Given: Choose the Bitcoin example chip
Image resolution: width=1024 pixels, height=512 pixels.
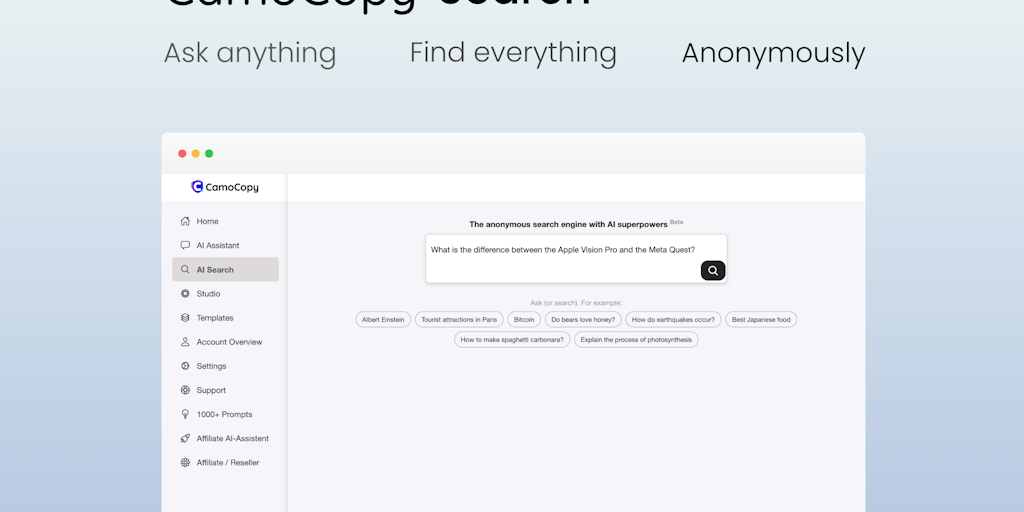Looking at the screenshot, I should point(524,320).
